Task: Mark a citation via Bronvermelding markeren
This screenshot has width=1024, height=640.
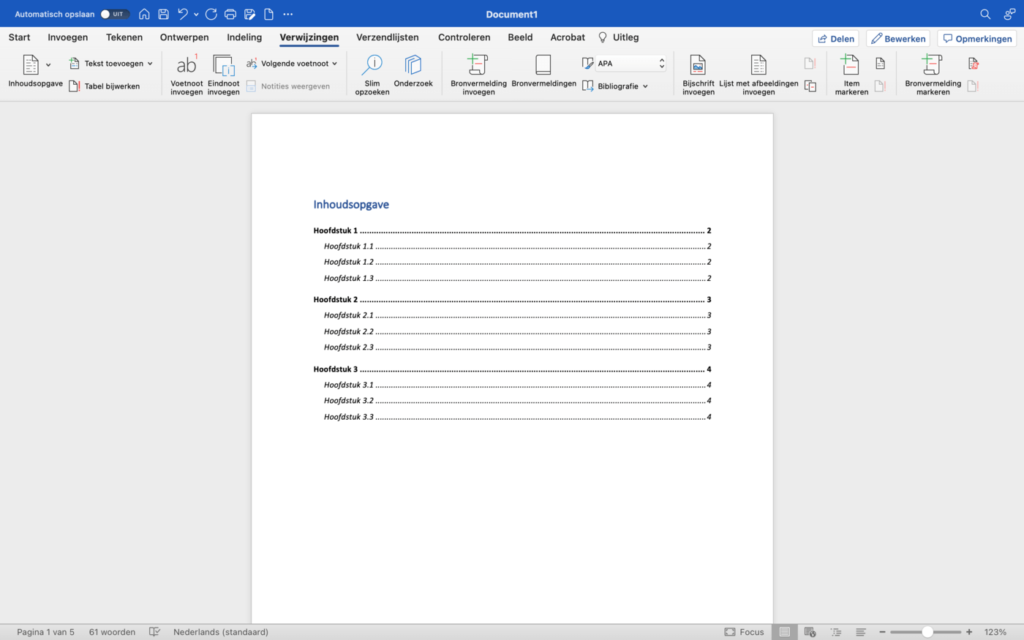Action: coord(932,72)
